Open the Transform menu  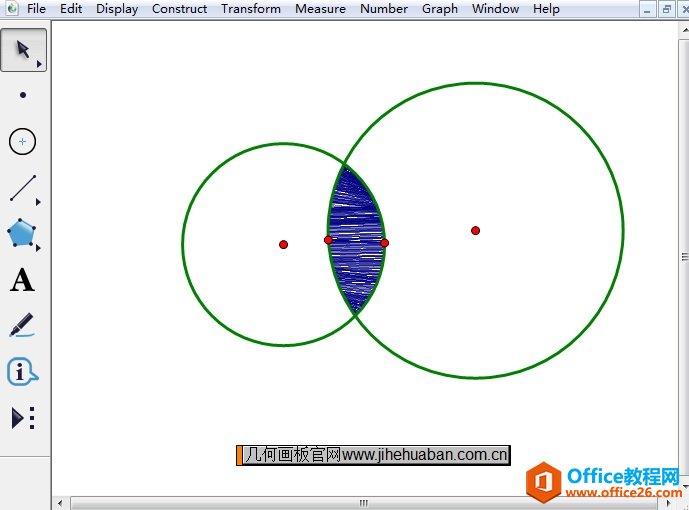(251, 9)
